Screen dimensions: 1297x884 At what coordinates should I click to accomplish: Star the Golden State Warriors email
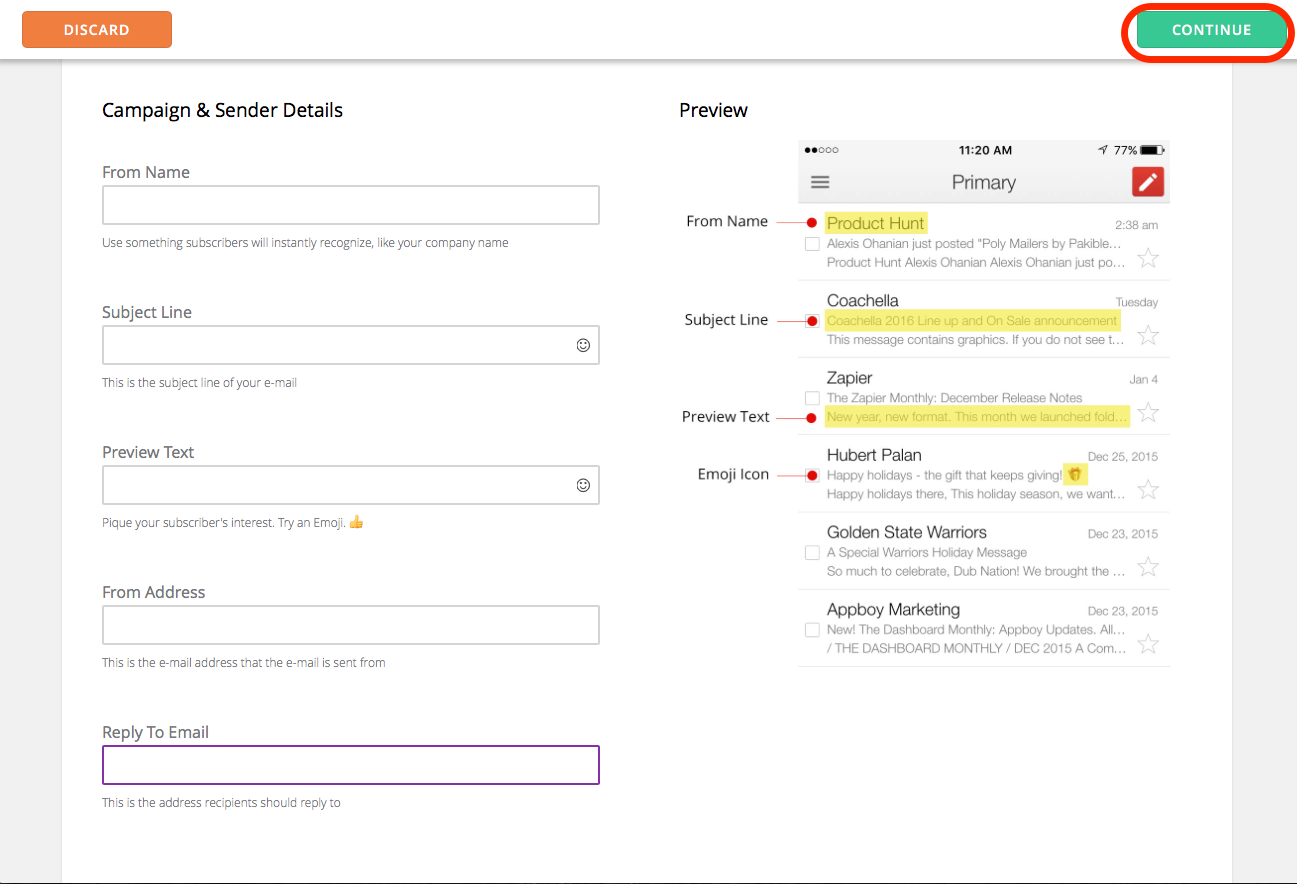tap(1149, 567)
